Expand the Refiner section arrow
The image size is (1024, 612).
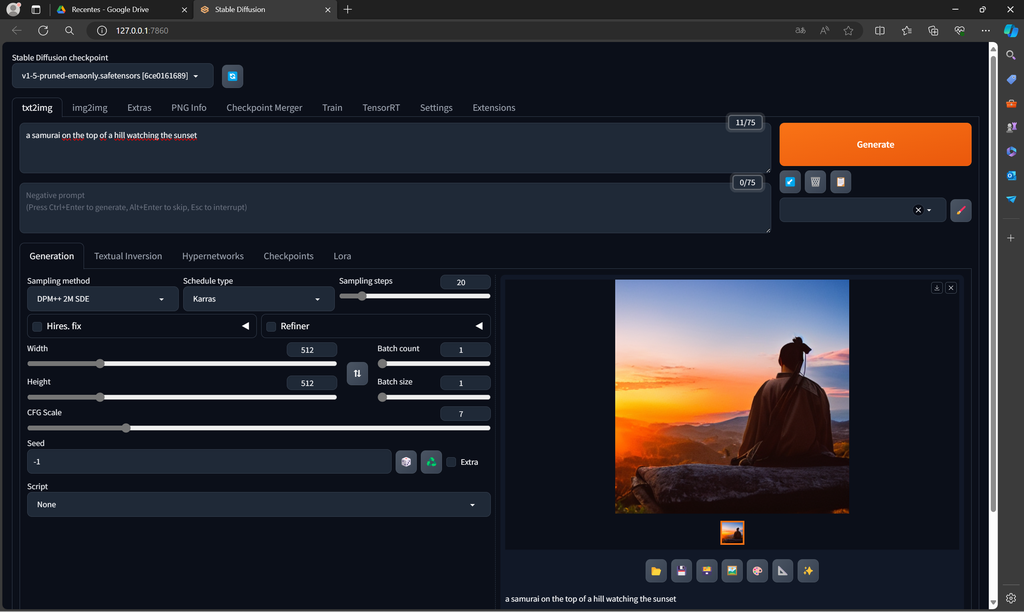click(479, 326)
